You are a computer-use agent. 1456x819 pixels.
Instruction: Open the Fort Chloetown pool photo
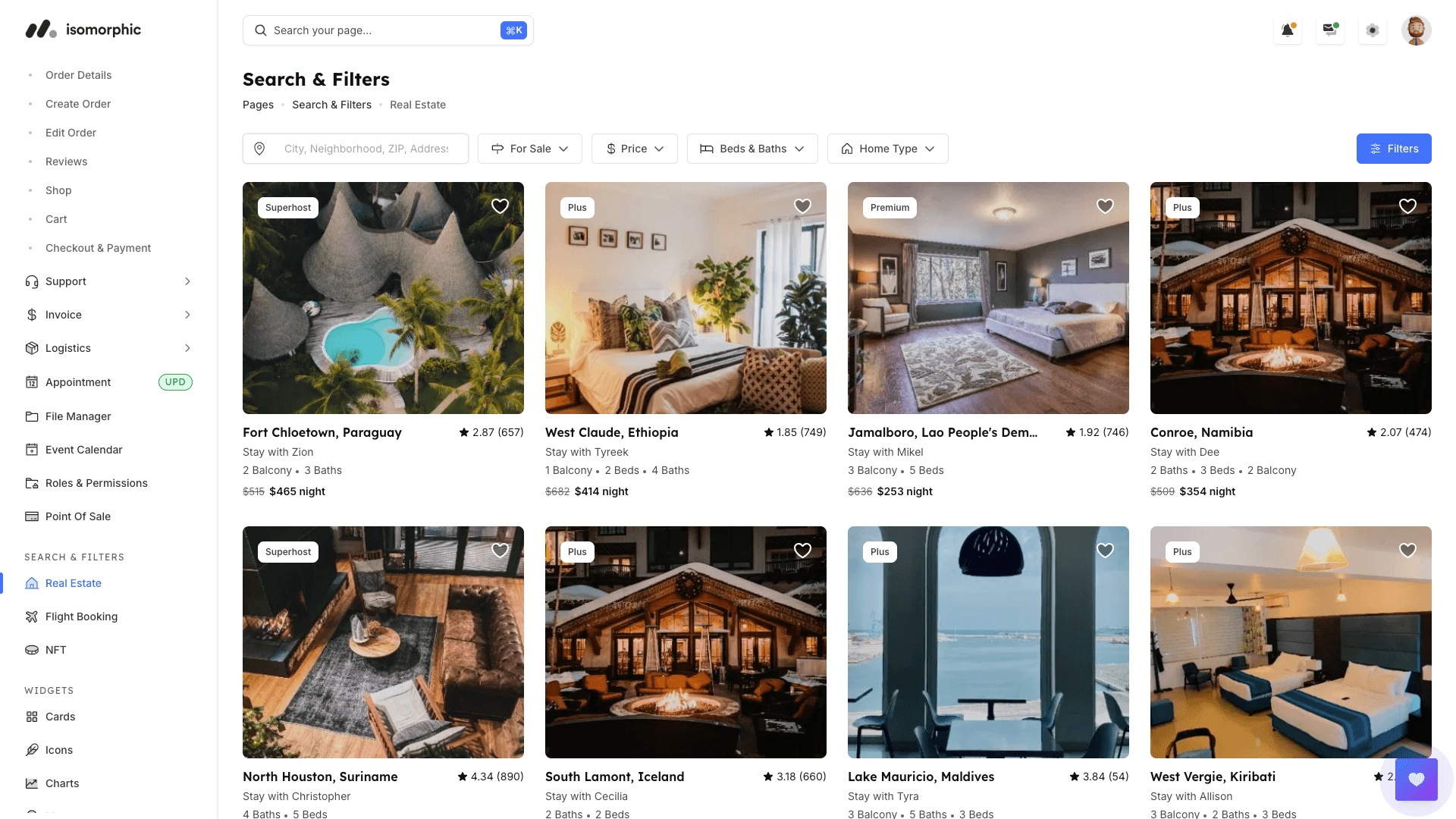pos(383,298)
